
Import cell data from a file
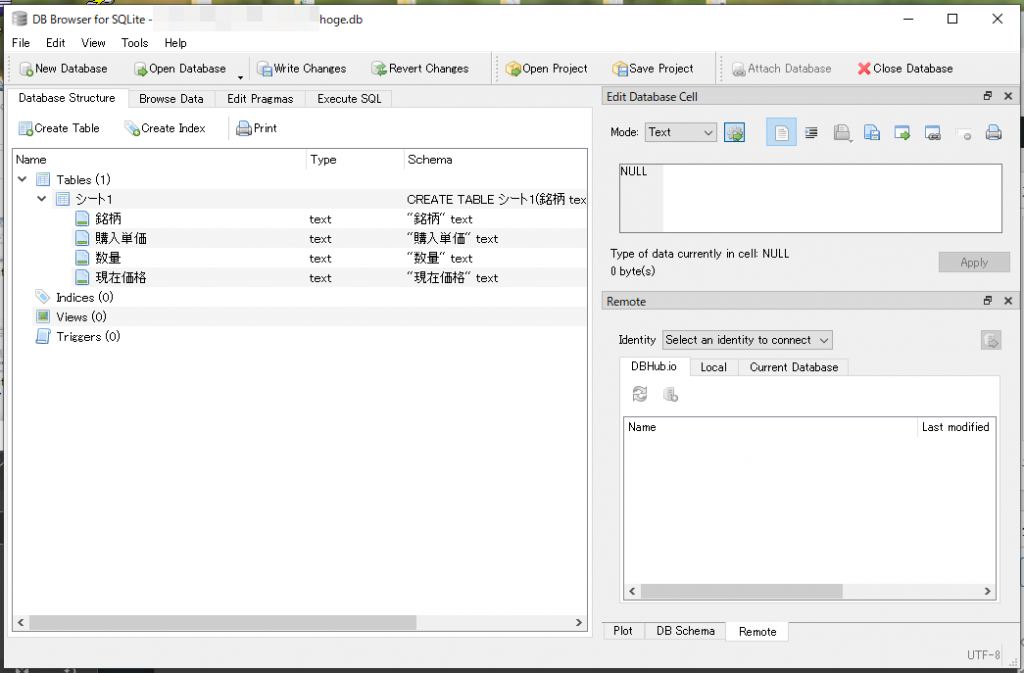[840, 131]
